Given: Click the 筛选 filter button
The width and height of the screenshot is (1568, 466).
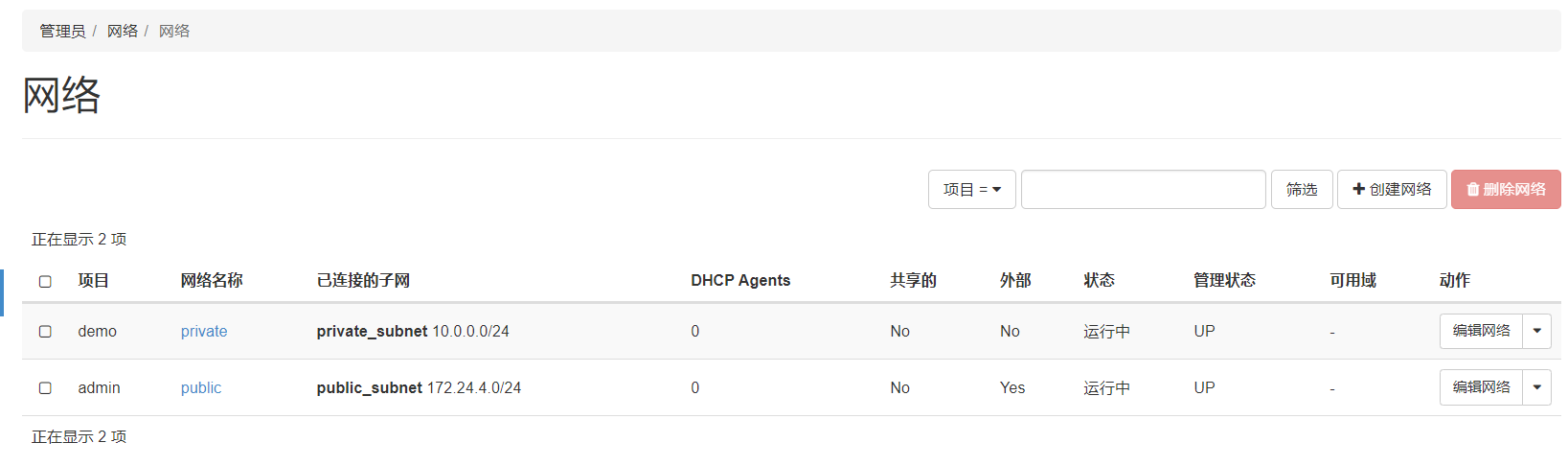Looking at the screenshot, I should coord(1302,190).
